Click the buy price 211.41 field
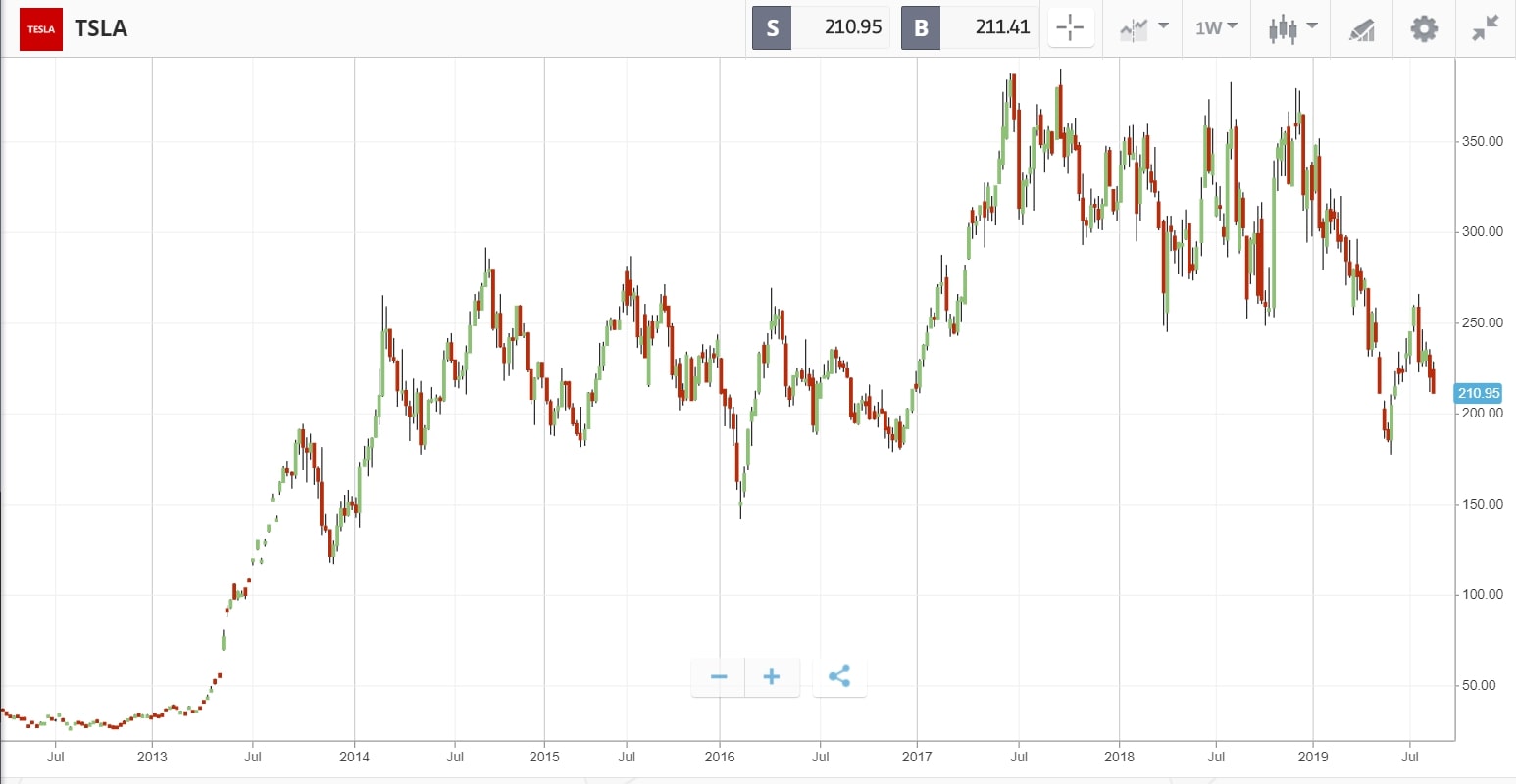 tap(989, 27)
